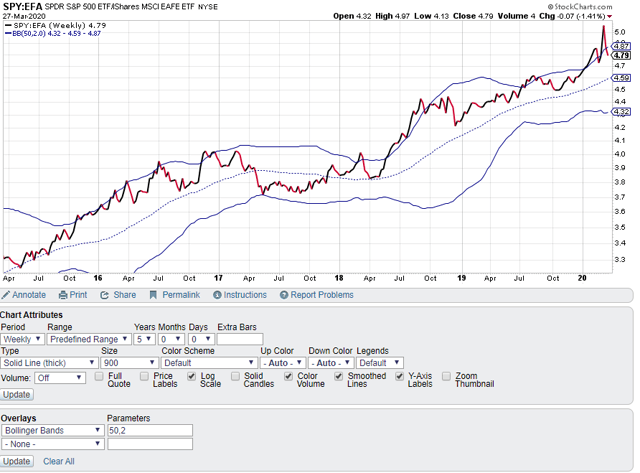Open the Size dropdown showing 900
Image resolution: width=640 pixels, height=473 pixels.
tap(129, 363)
